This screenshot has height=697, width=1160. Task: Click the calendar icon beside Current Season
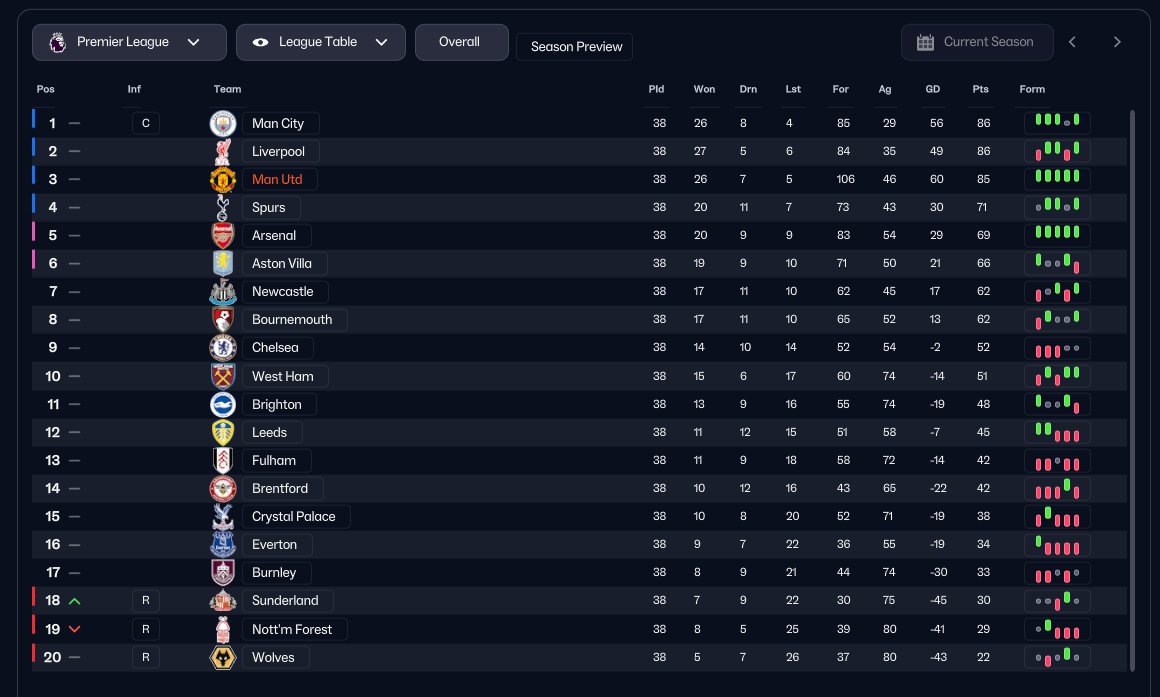925,42
